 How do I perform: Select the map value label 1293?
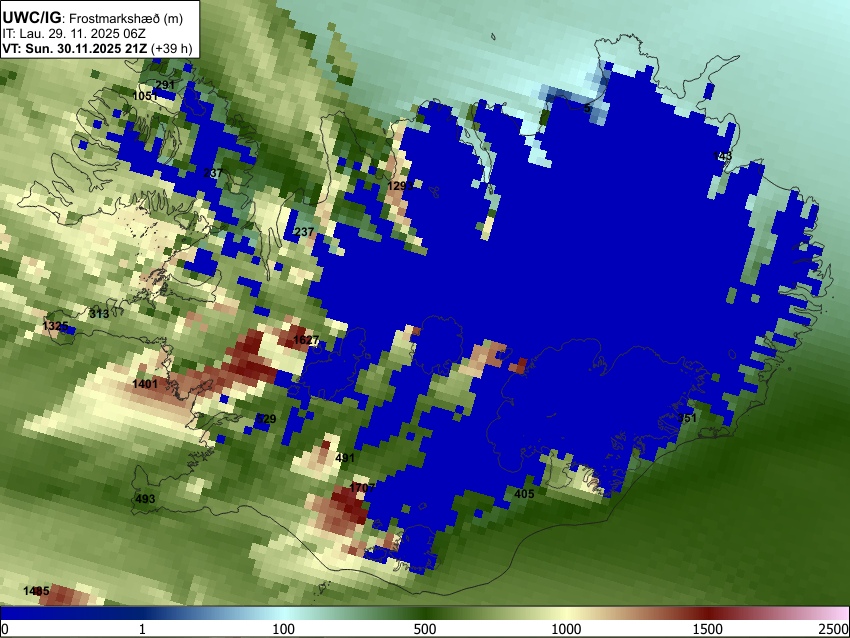pos(400,186)
